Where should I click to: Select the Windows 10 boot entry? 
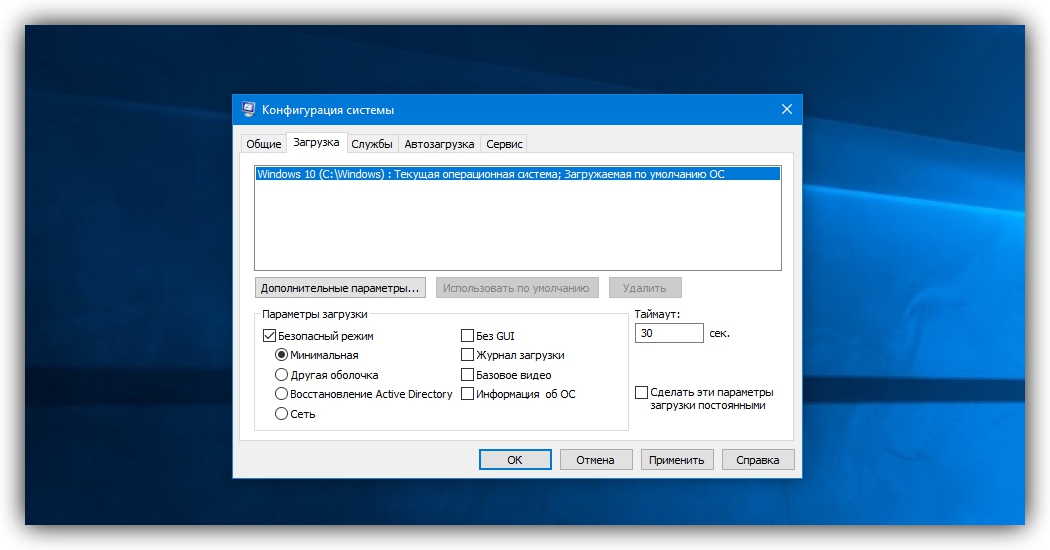point(490,174)
